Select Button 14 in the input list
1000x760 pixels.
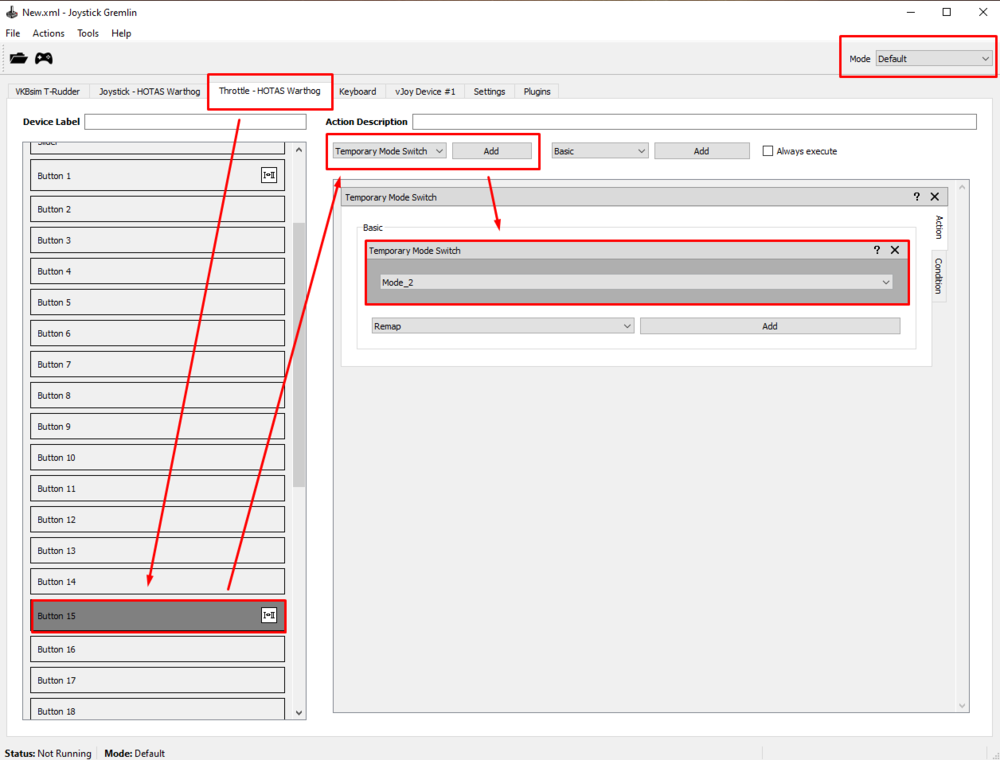[158, 581]
